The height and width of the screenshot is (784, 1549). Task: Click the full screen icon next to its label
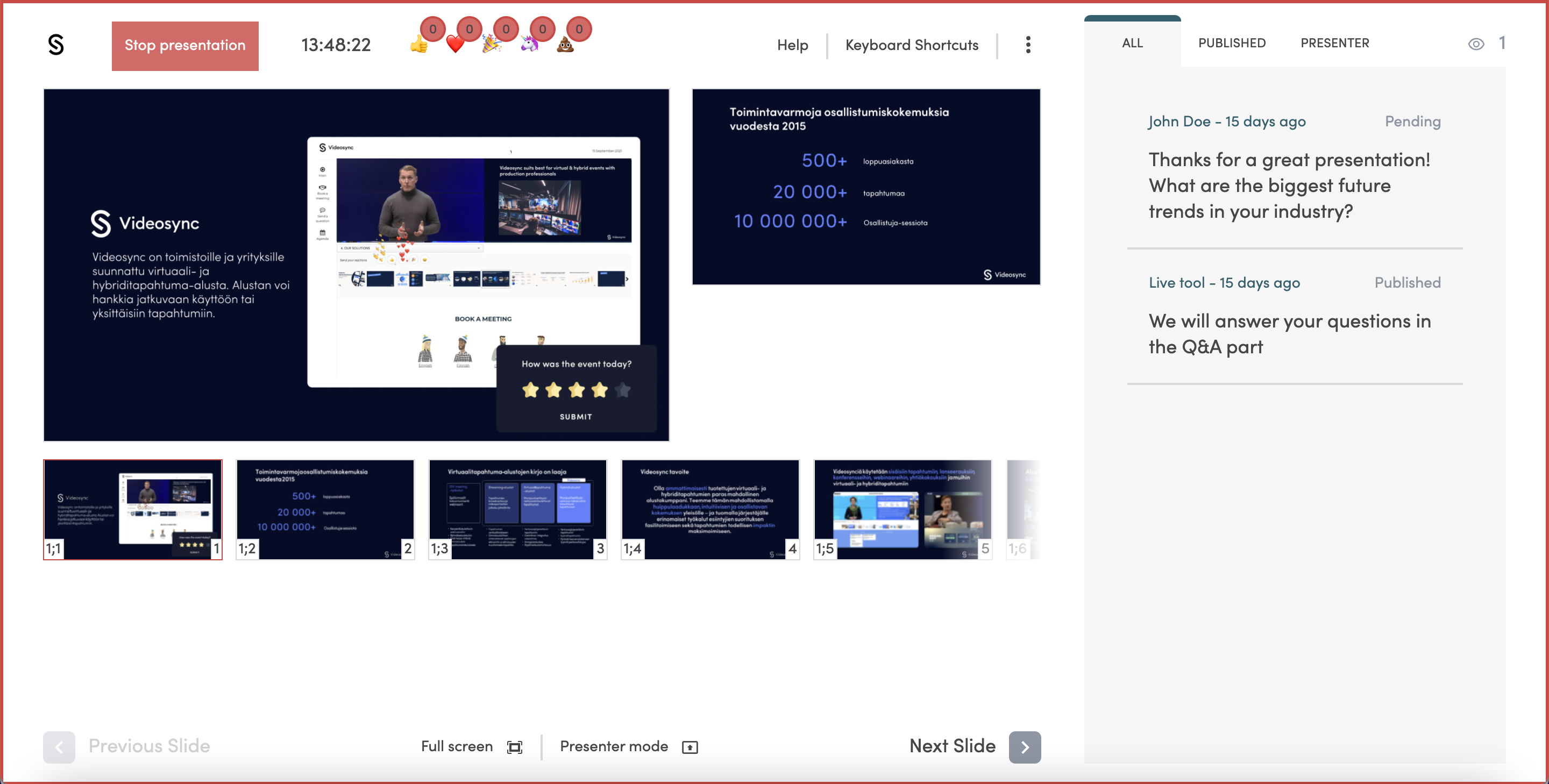[x=514, y=747]
